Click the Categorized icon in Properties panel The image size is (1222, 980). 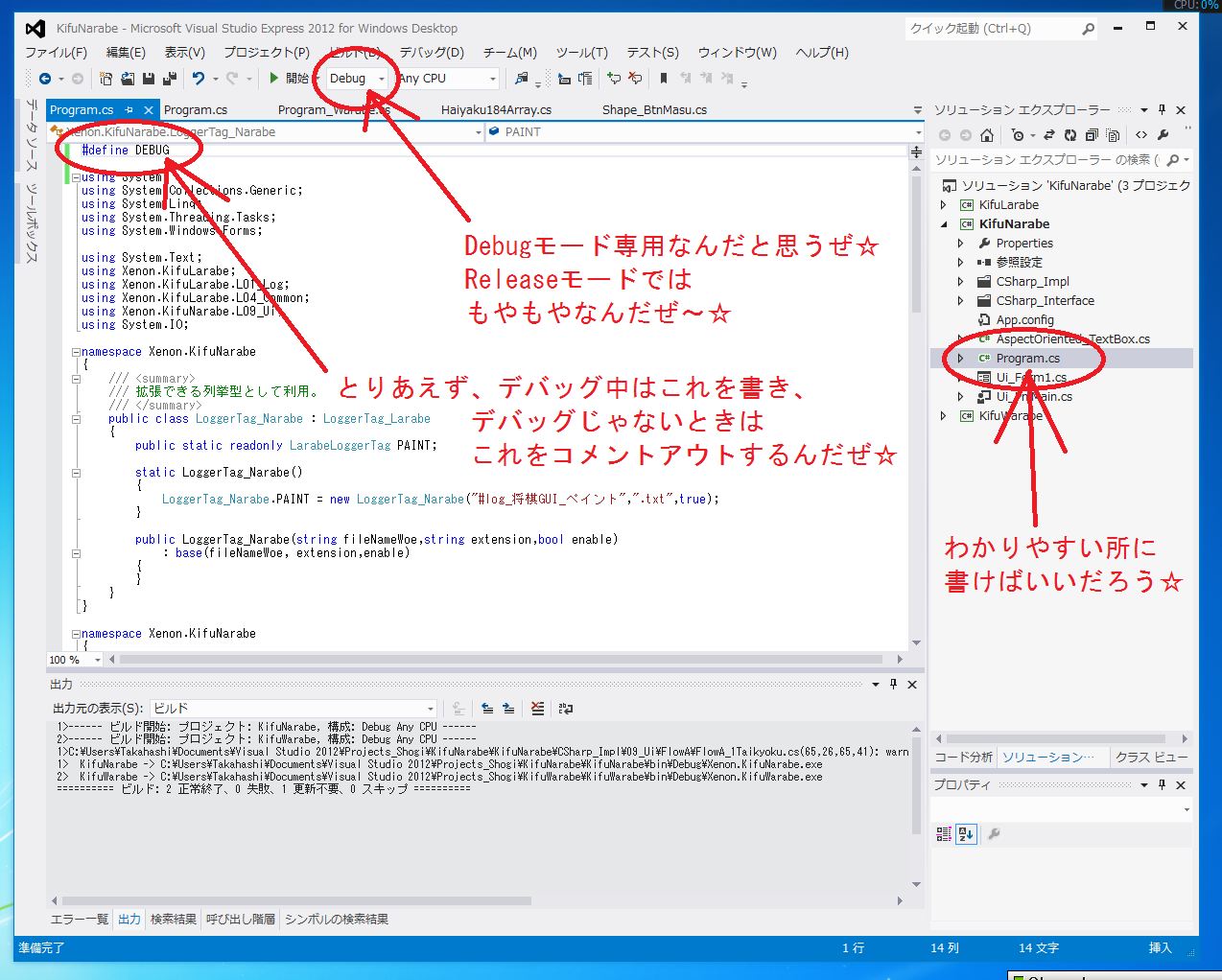pyautogui.click(x=944, y=834)
